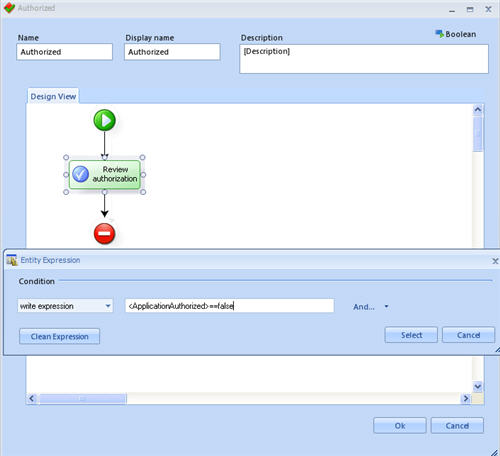Click the top-left selection handle of task

point(66,157)
